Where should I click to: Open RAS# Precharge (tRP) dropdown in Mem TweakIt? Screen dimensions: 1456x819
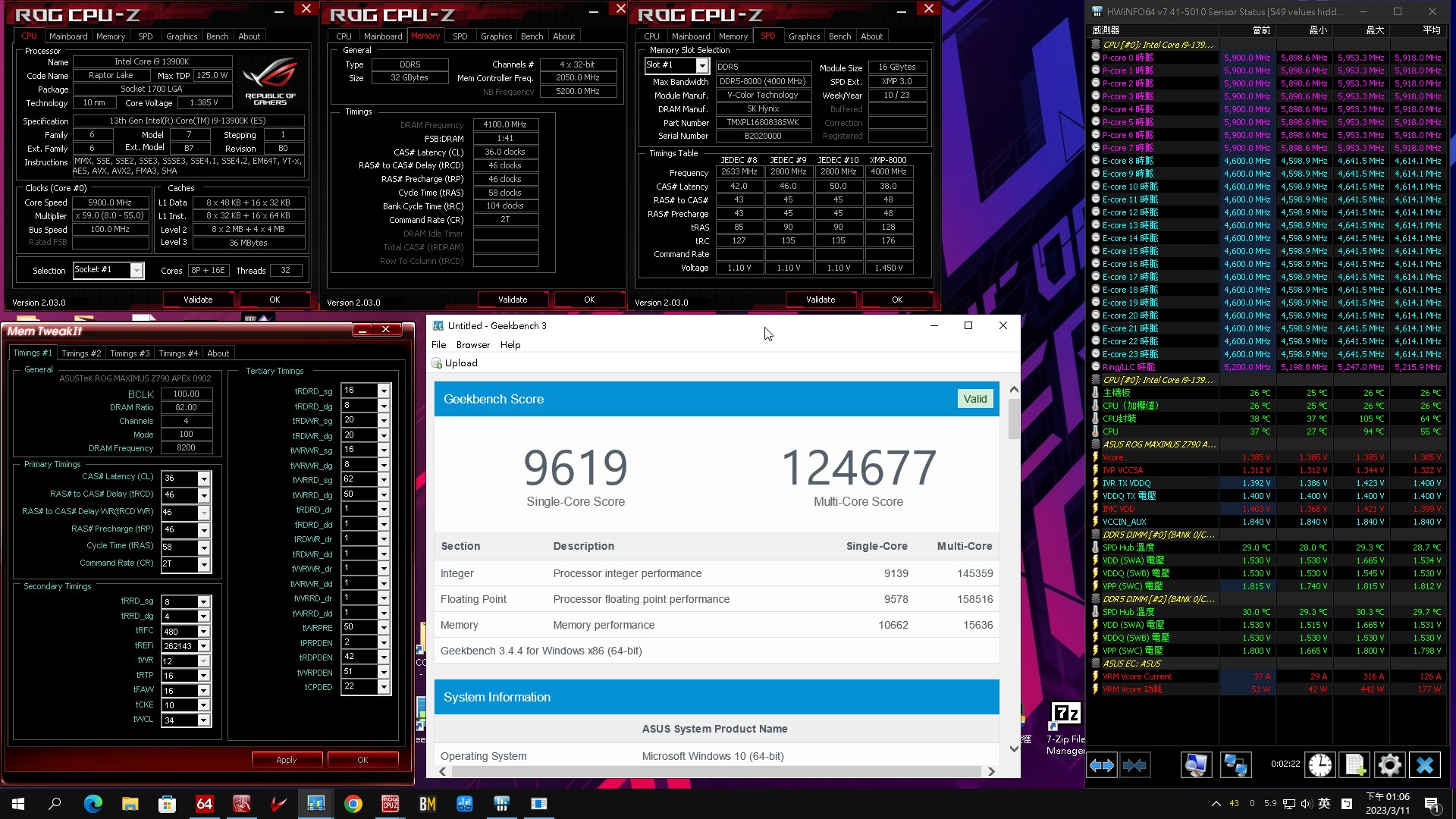tap(203, 530)
